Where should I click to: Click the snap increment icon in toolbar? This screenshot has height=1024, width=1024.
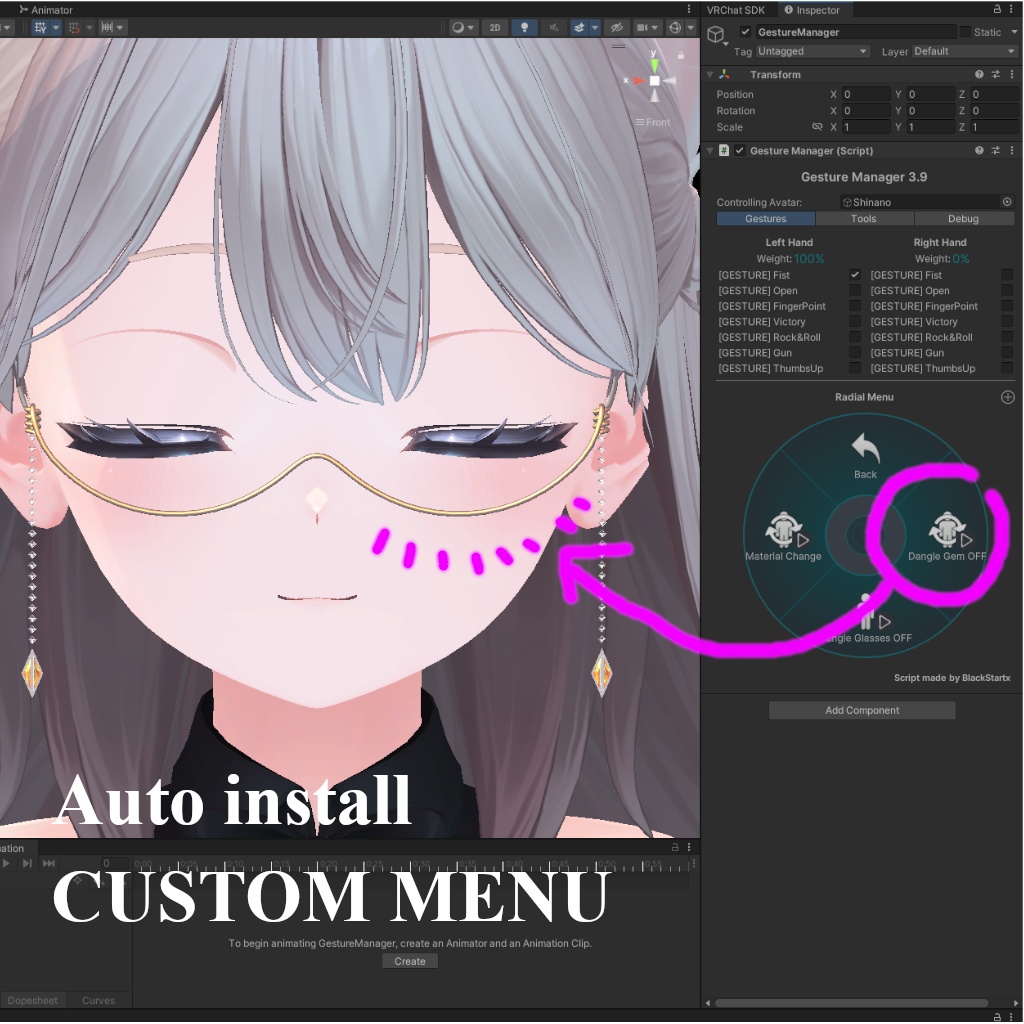tap(107, 27)
